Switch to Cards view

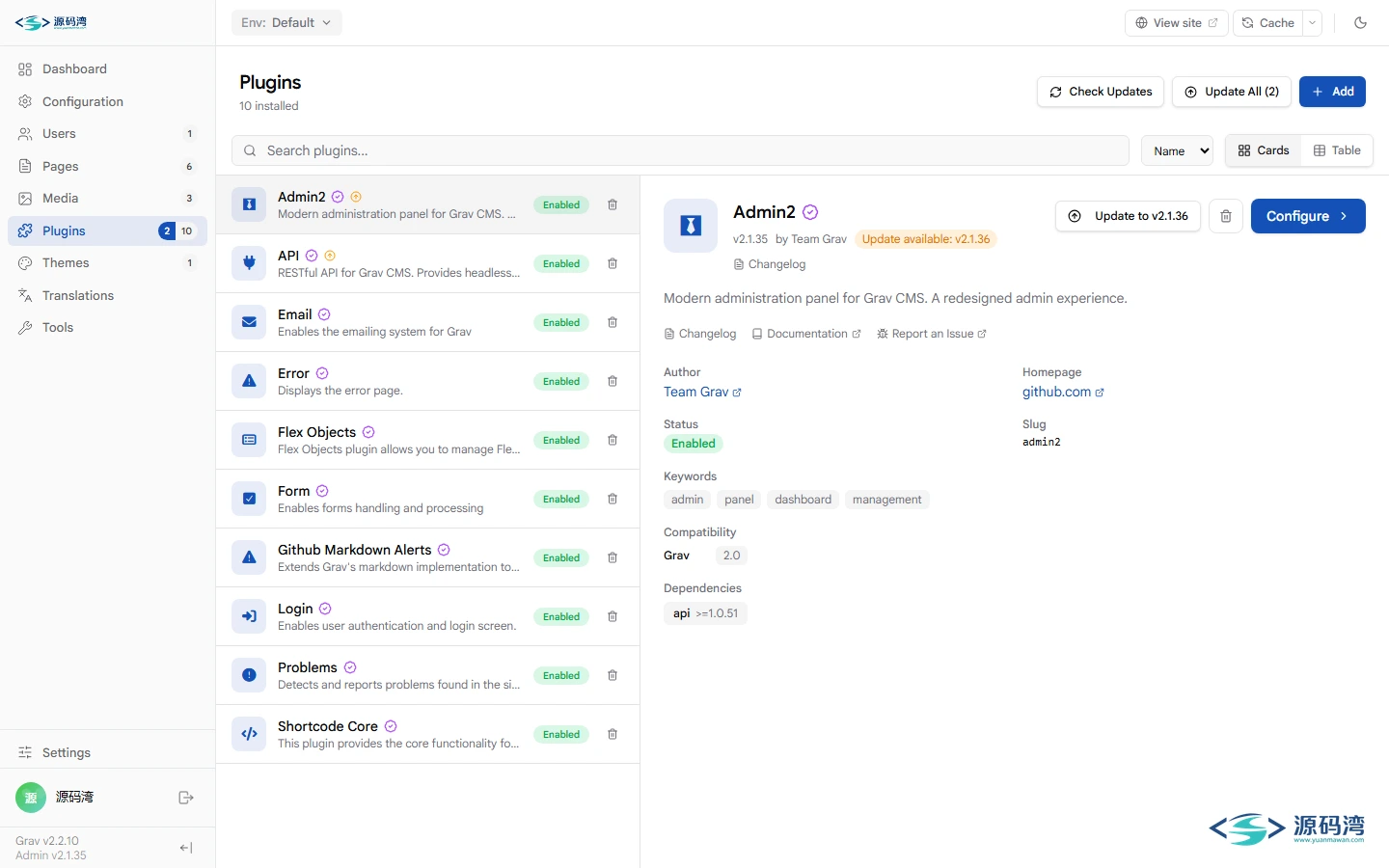[1264, 150]
